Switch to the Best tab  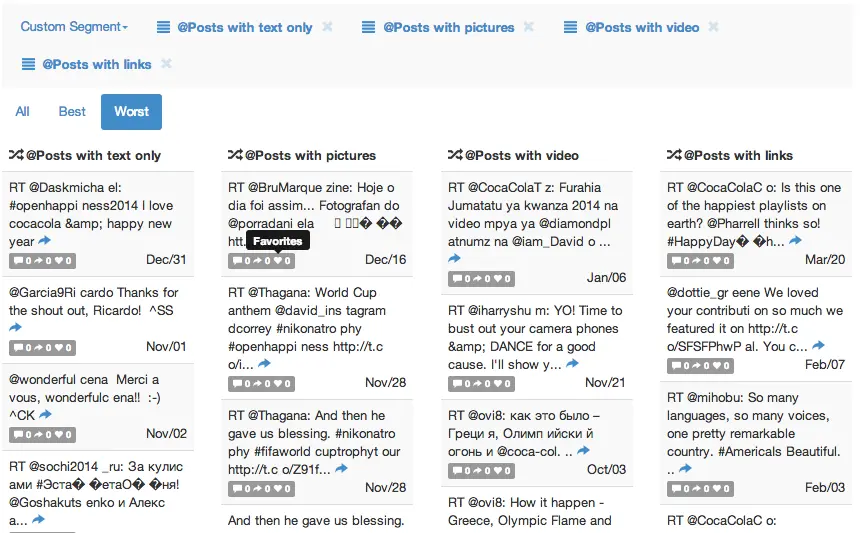72,112
